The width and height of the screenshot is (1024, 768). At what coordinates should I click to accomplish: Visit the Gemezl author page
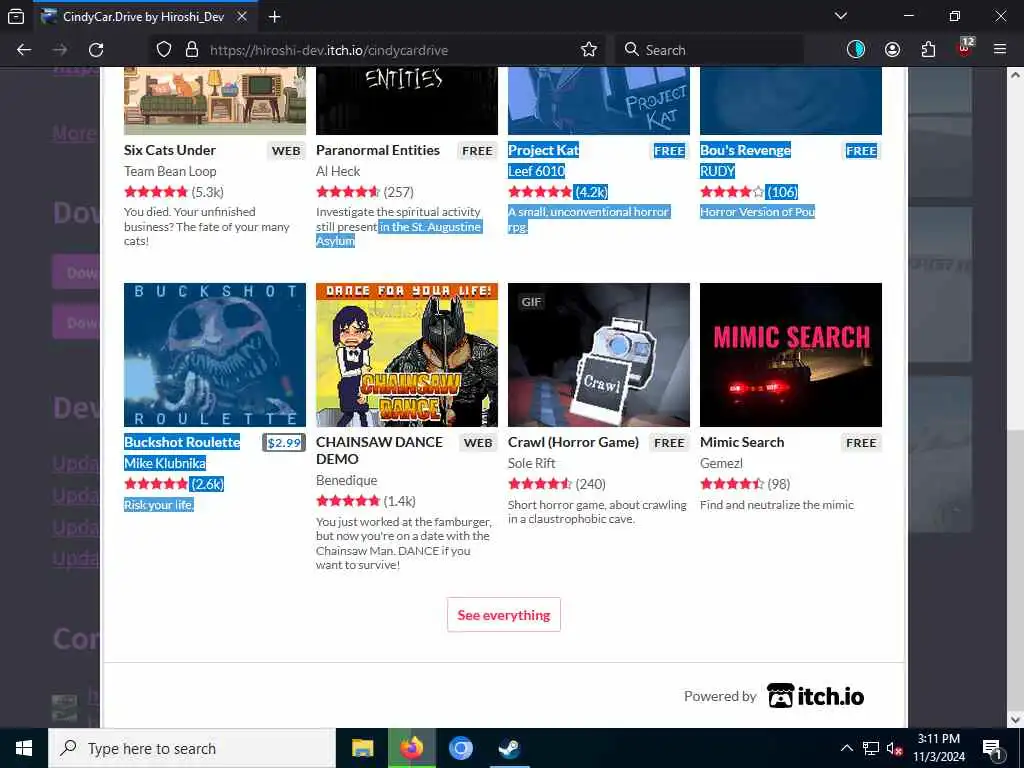click(x=721, y=463)
